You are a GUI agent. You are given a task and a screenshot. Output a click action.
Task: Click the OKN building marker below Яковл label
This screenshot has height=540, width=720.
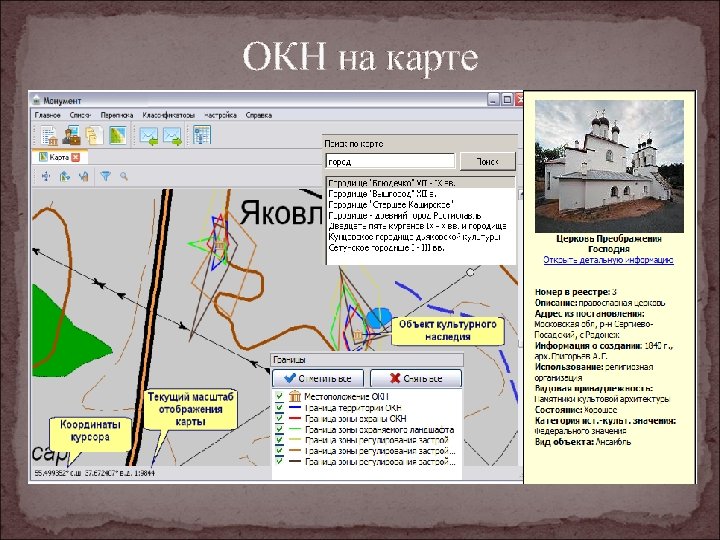coord(220,246)
